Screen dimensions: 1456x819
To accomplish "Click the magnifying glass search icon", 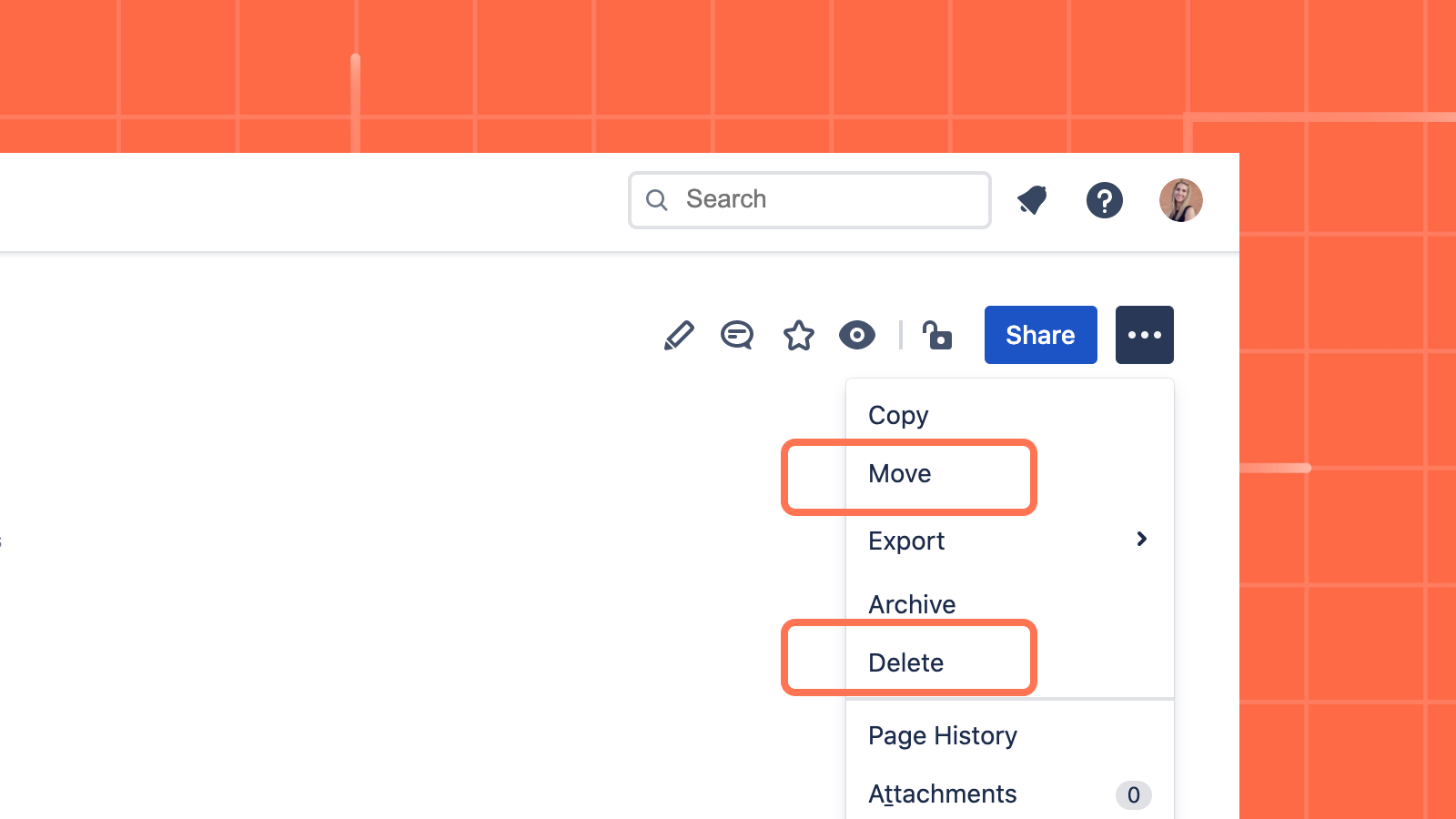I will coord(656,200).
